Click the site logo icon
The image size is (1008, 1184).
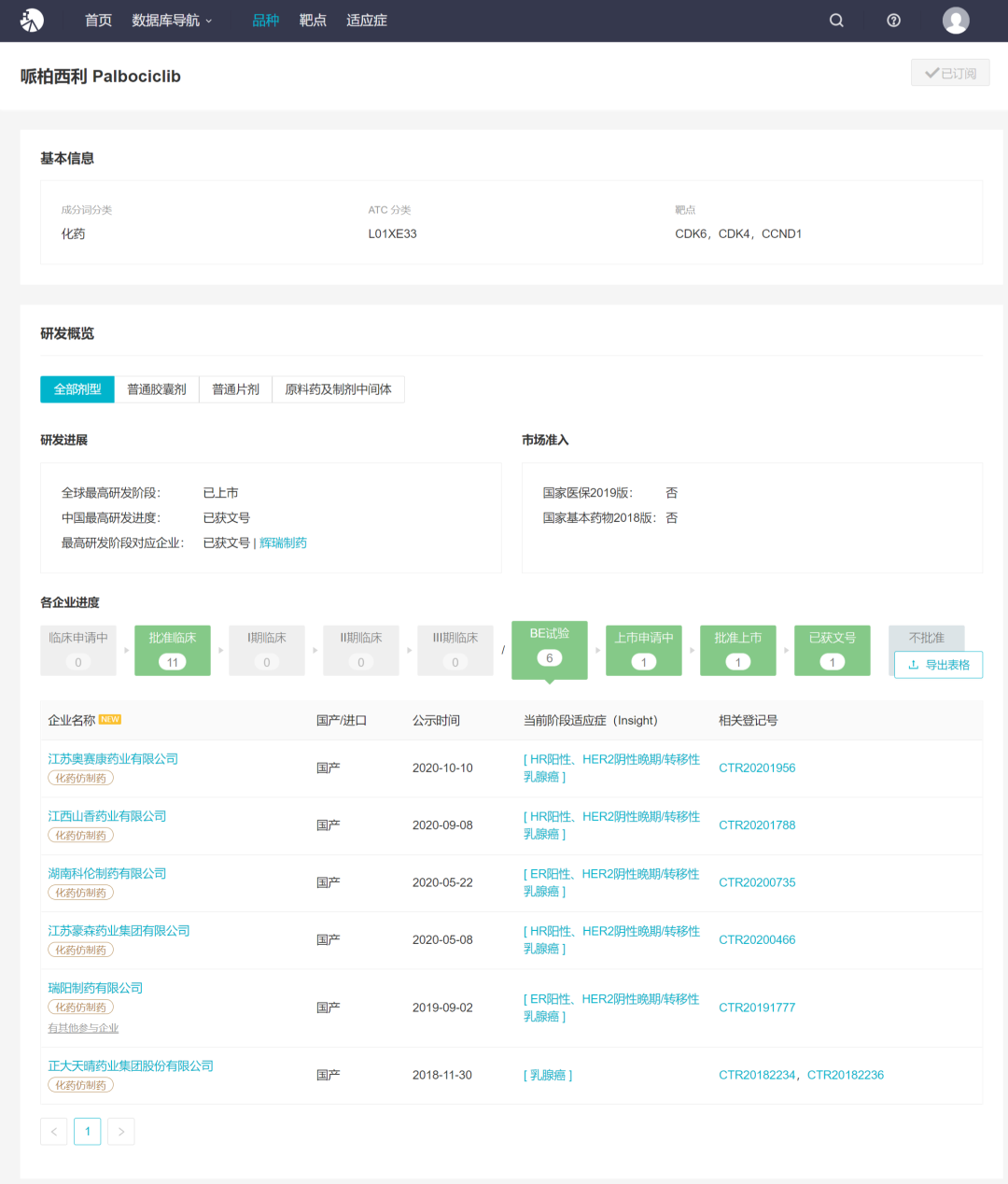click(32, 20)
